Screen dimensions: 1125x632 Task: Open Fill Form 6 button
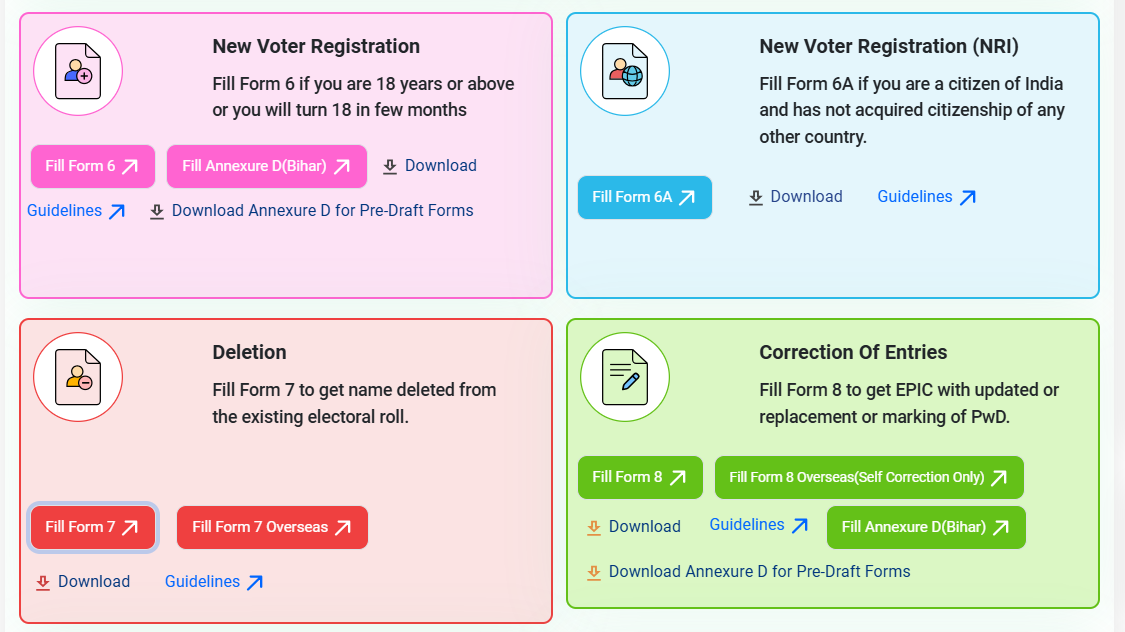(x=92, y=166)
